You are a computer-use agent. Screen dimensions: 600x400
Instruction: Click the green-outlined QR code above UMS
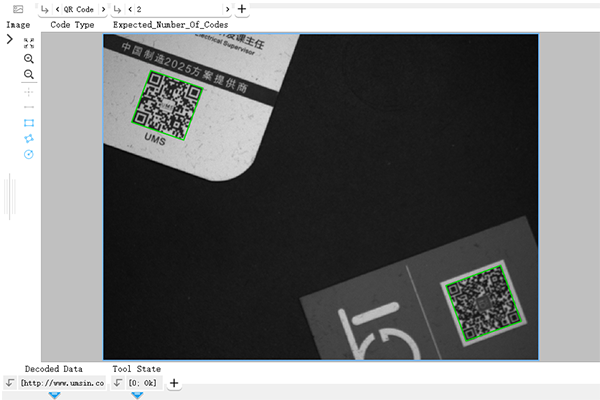pyautogui.click(x=167, y=105)
